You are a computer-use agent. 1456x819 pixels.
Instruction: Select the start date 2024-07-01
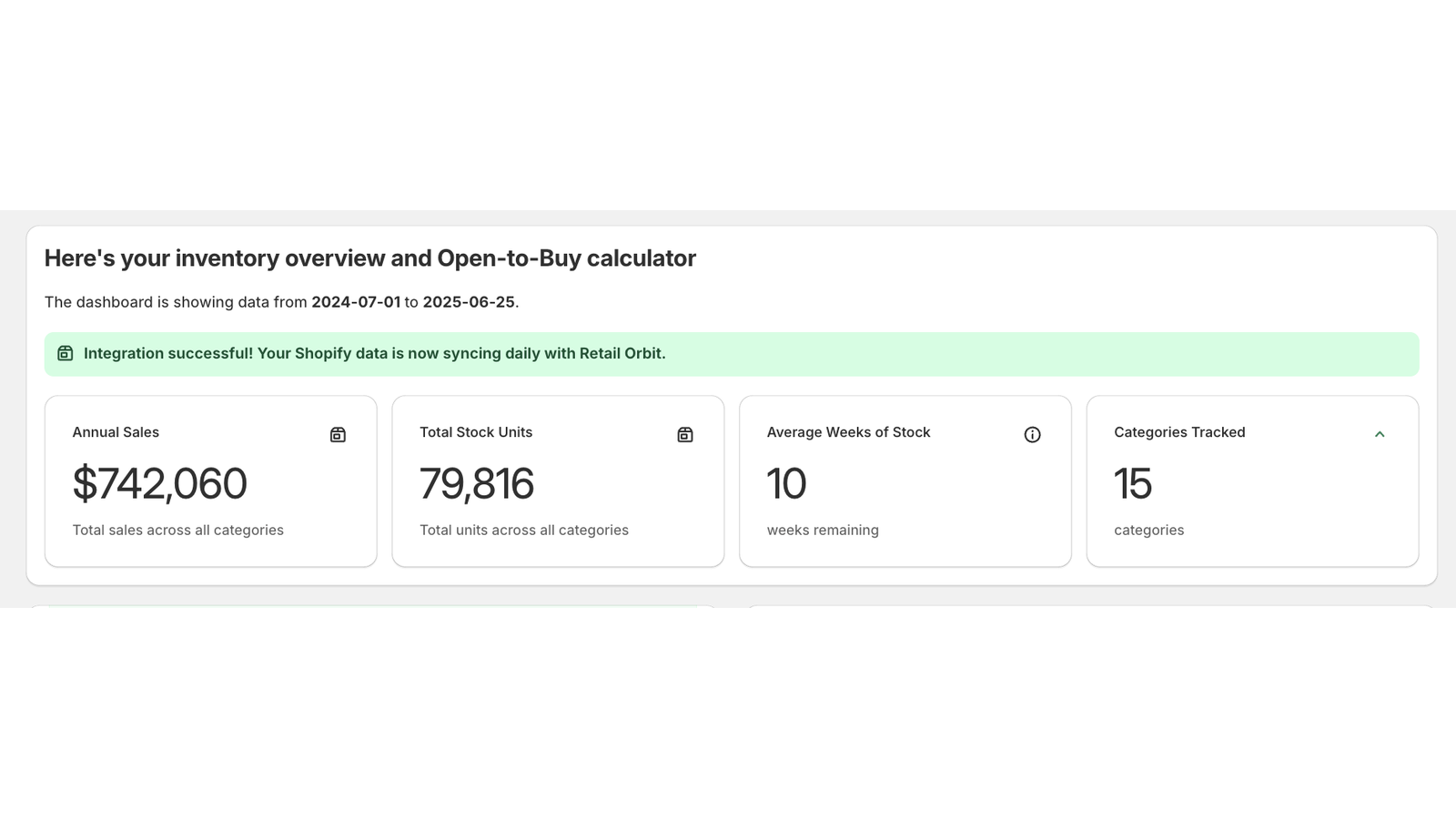coord(355,301)
